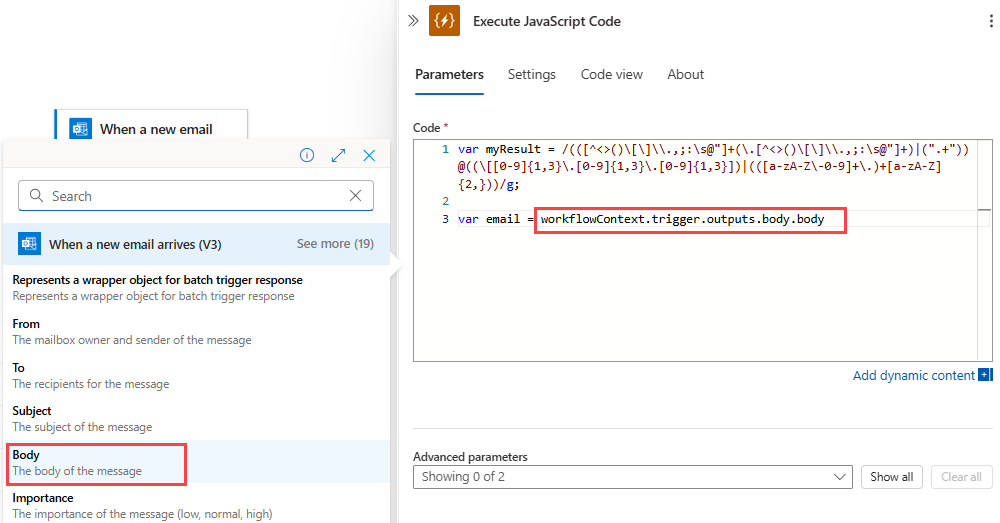Viewport: 1000px width, 523px height.
Task: Open the vertical ellipsis more options menu
Action: [x=990, y=21]
